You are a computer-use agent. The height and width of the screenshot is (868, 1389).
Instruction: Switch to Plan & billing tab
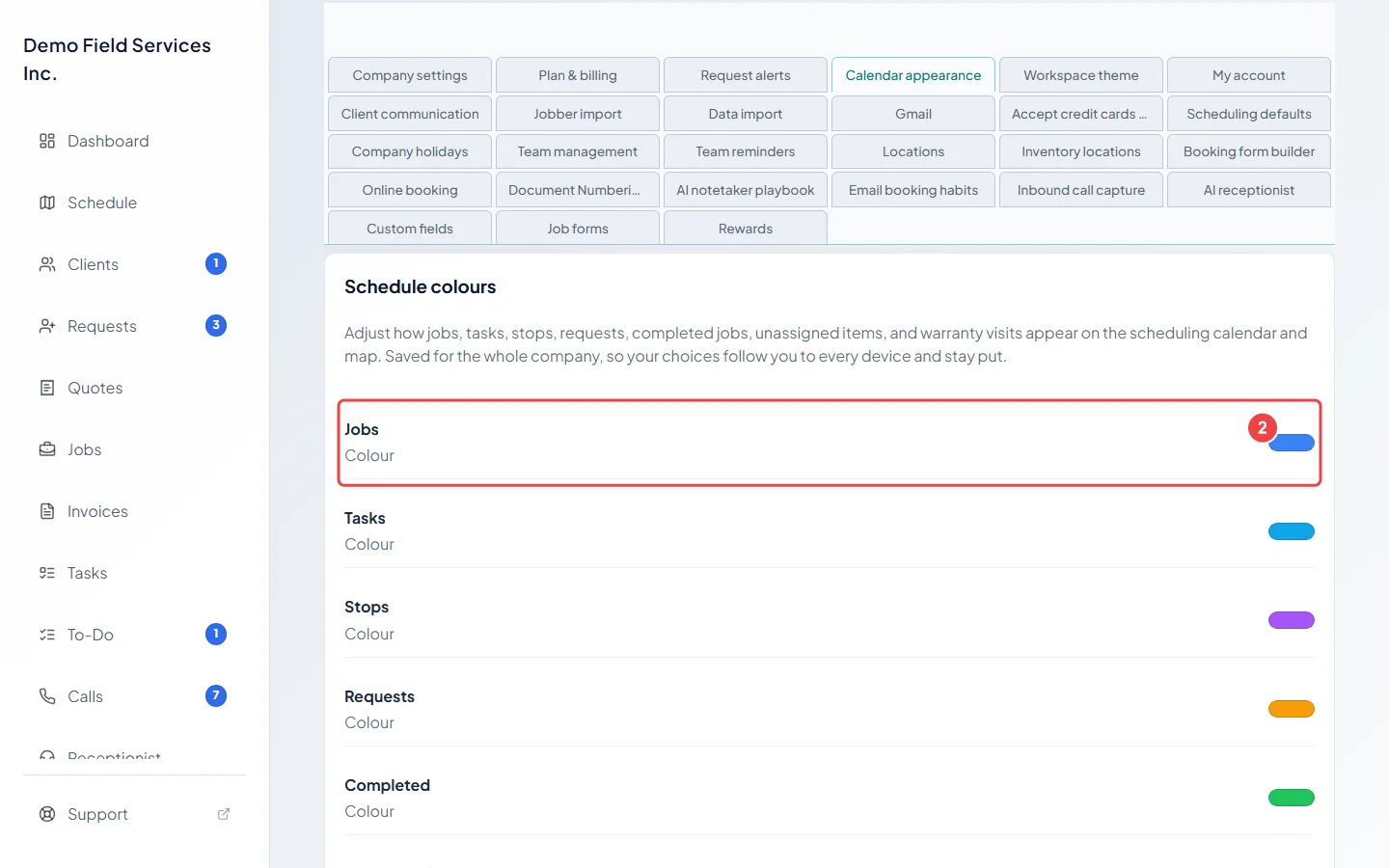(x=578, y=75)
